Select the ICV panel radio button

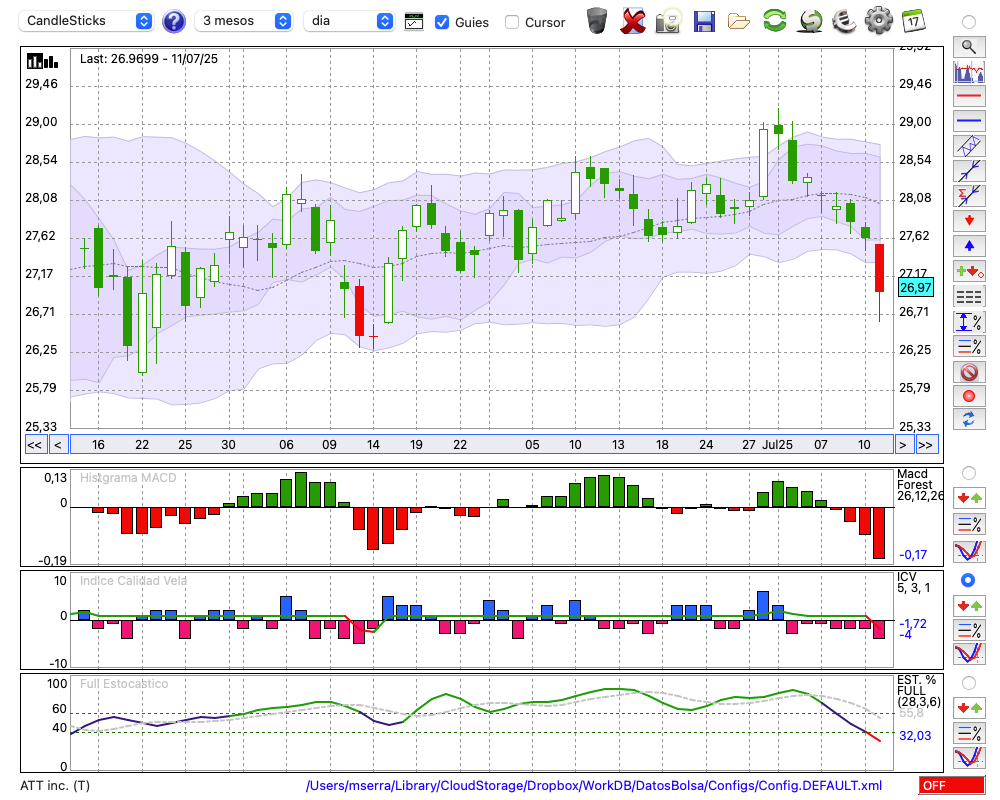[969, 580]
